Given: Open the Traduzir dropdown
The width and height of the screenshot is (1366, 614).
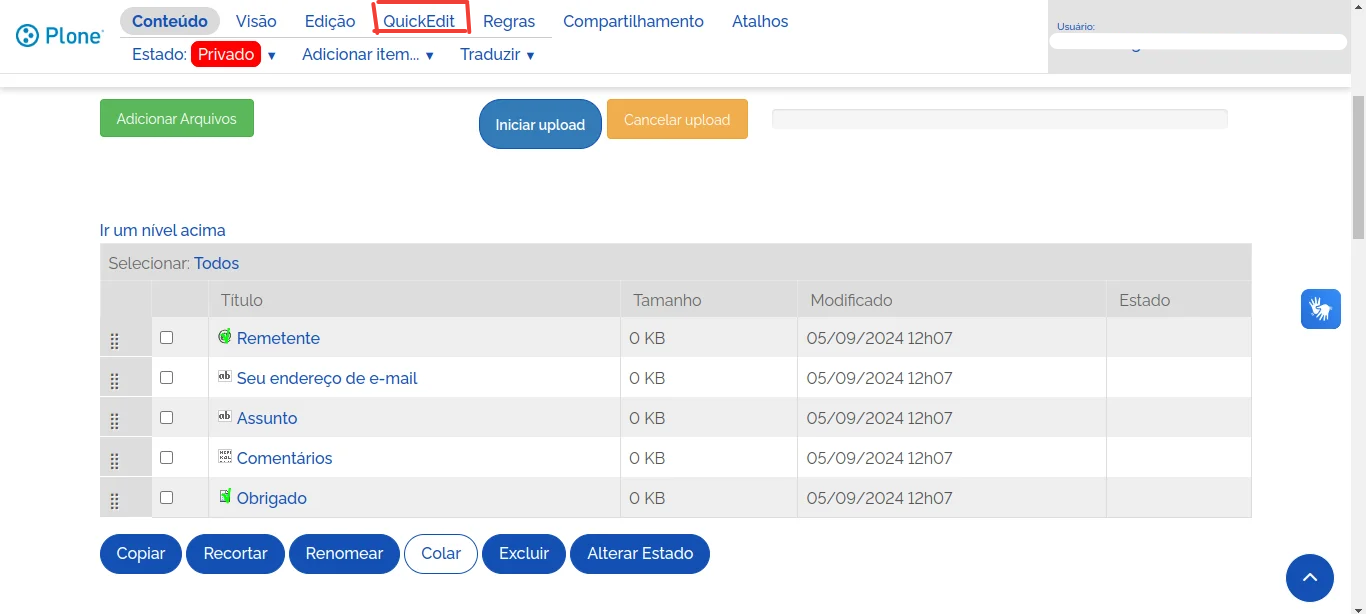Looking at the screenshot, I should (x=497, y=54).
